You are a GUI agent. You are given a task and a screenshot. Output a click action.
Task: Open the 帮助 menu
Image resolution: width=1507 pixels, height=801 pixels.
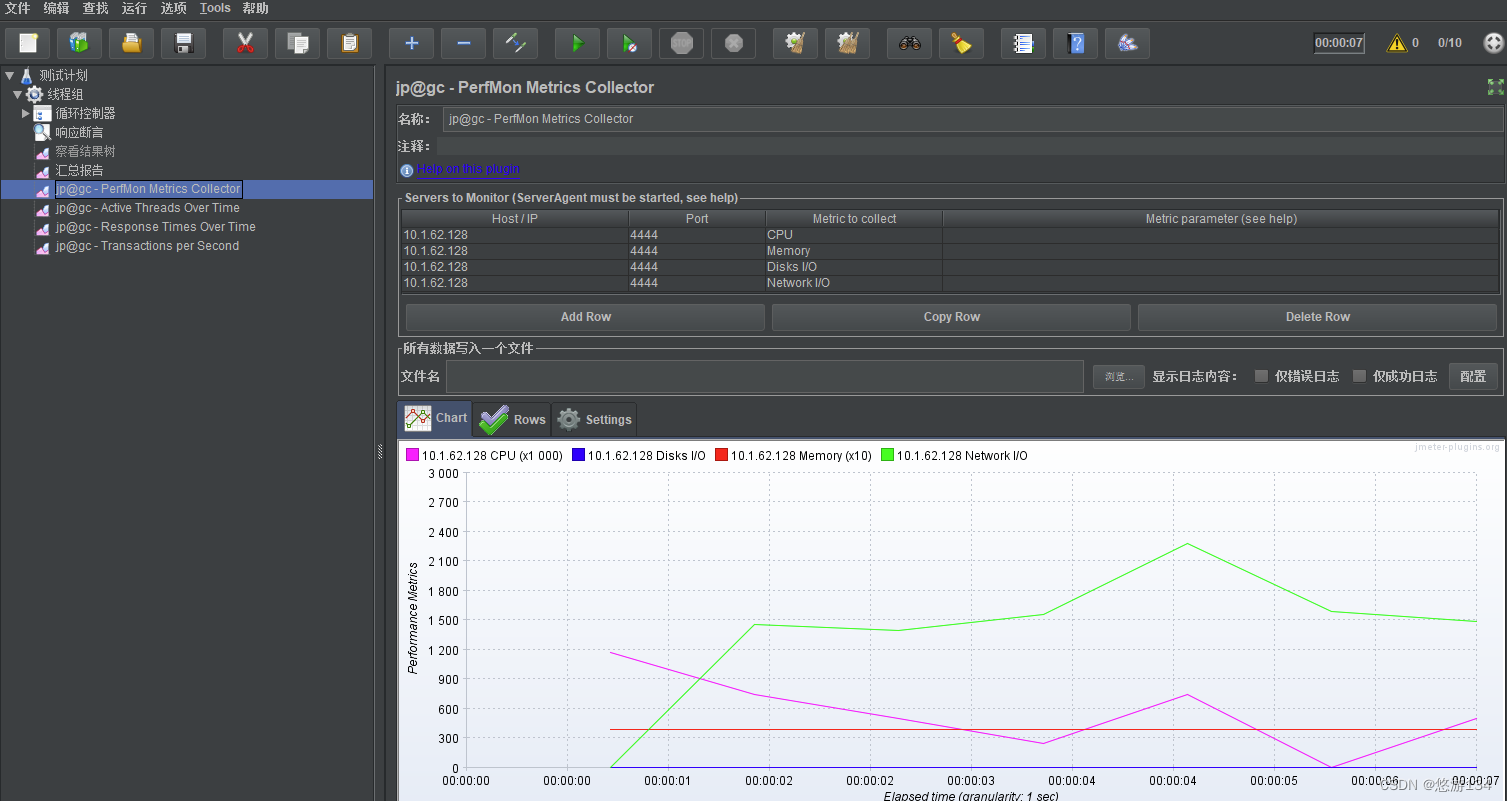tap(255, 8)
